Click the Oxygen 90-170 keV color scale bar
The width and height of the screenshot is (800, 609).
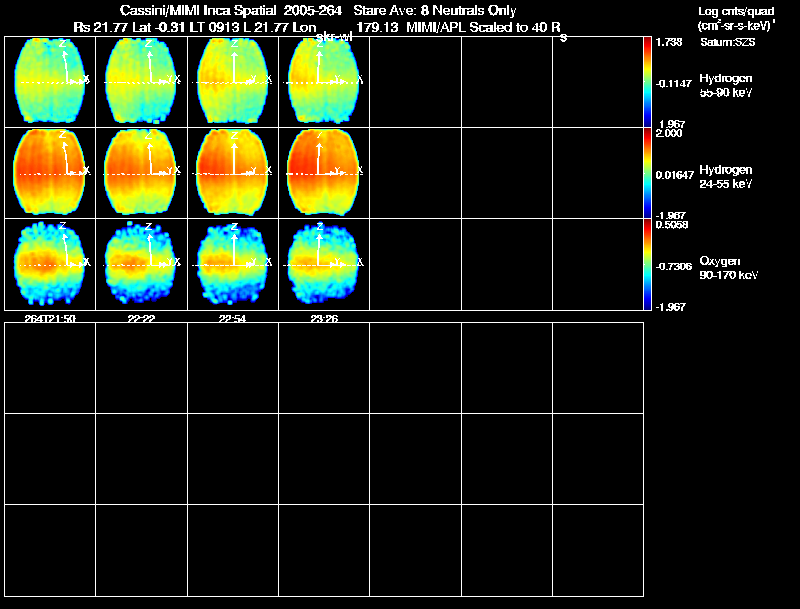pos(647,264)
